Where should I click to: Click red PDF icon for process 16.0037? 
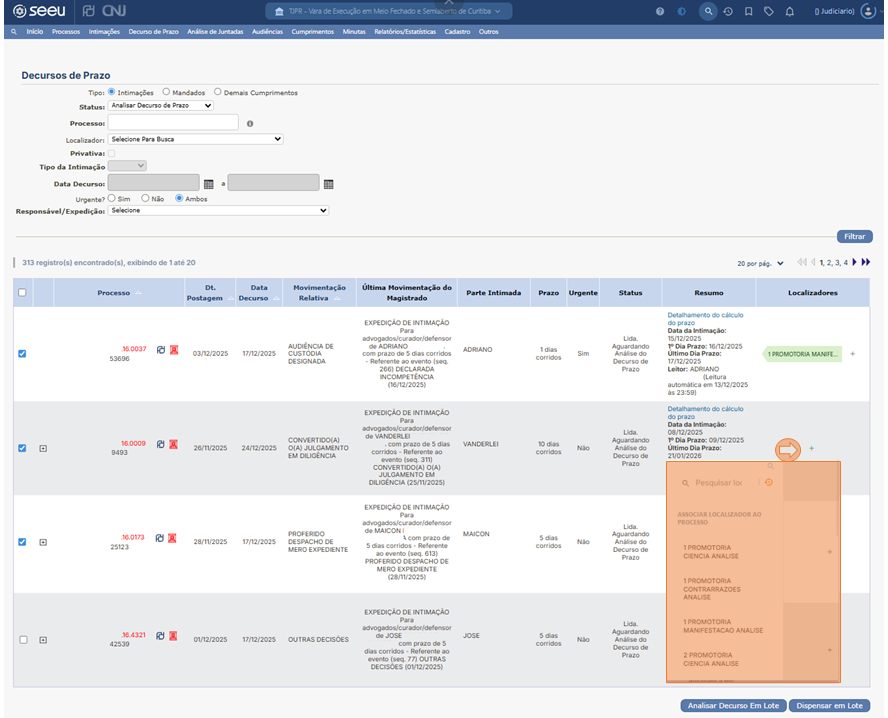pos(173,350)
